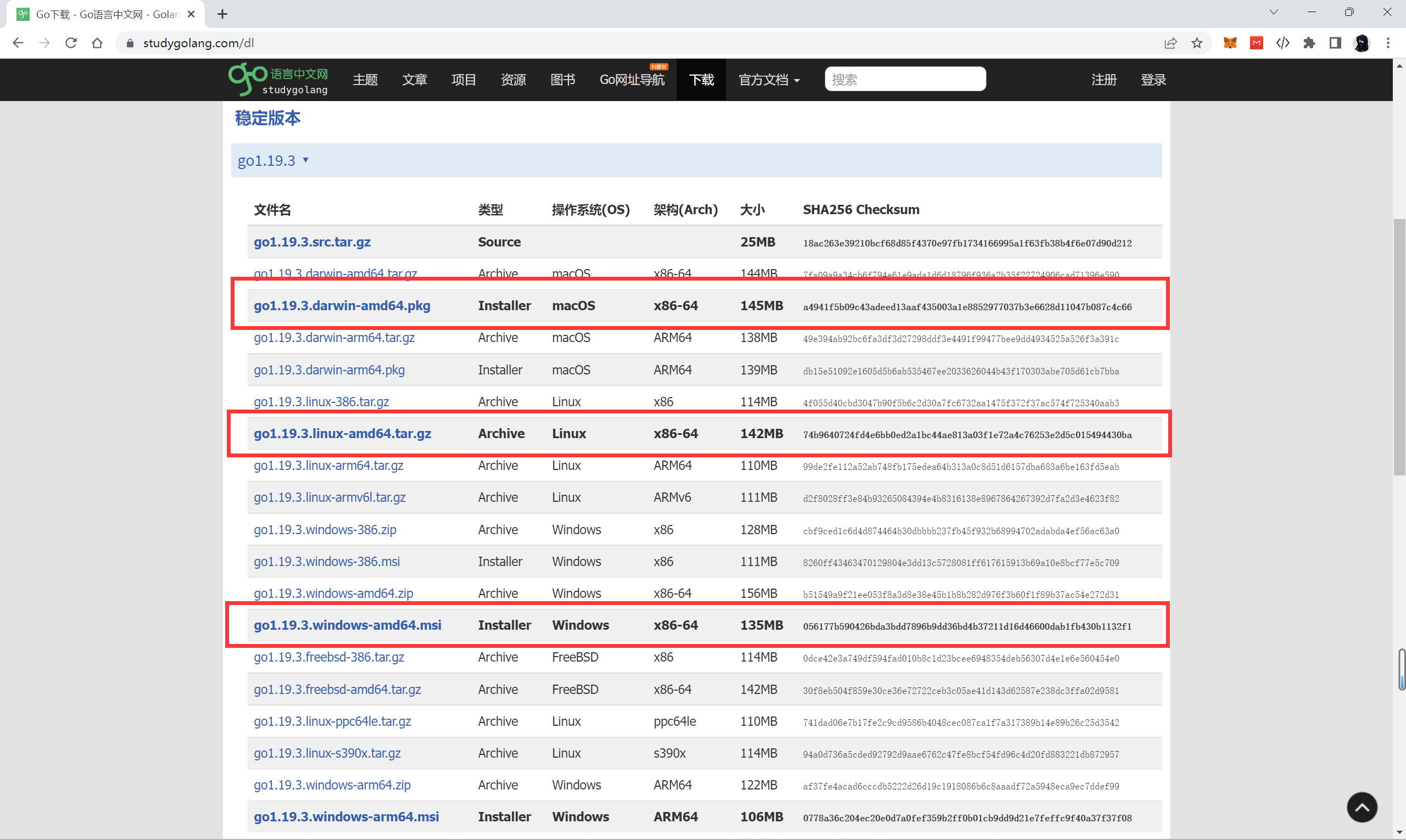Download go1.19.3.freebsd-amd64.tar.gz

click(x=337, y=690)
